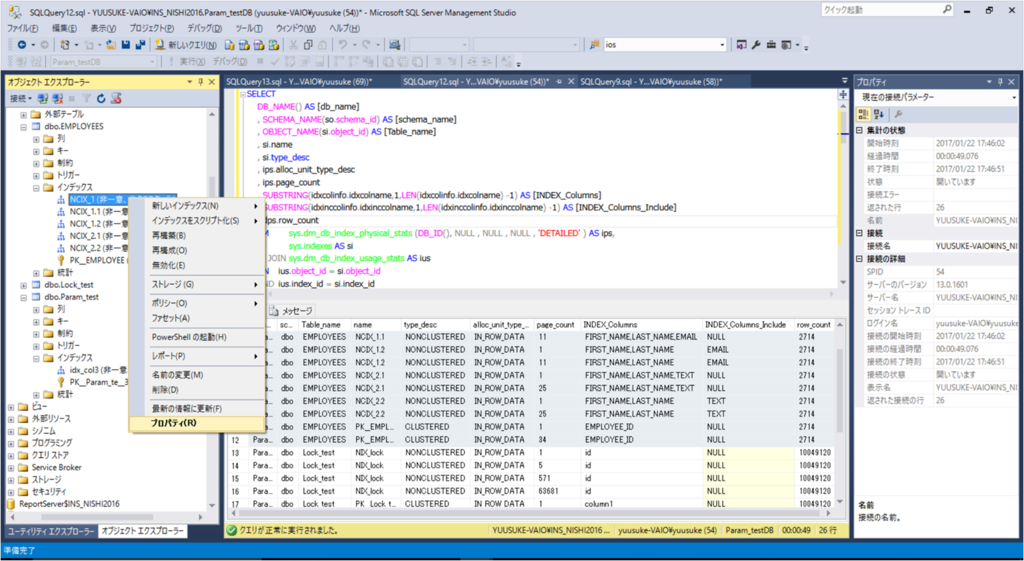This screenshot has height=561, width=1024.
Task: Click the page_count column header in results
Action: pos(556,325)
